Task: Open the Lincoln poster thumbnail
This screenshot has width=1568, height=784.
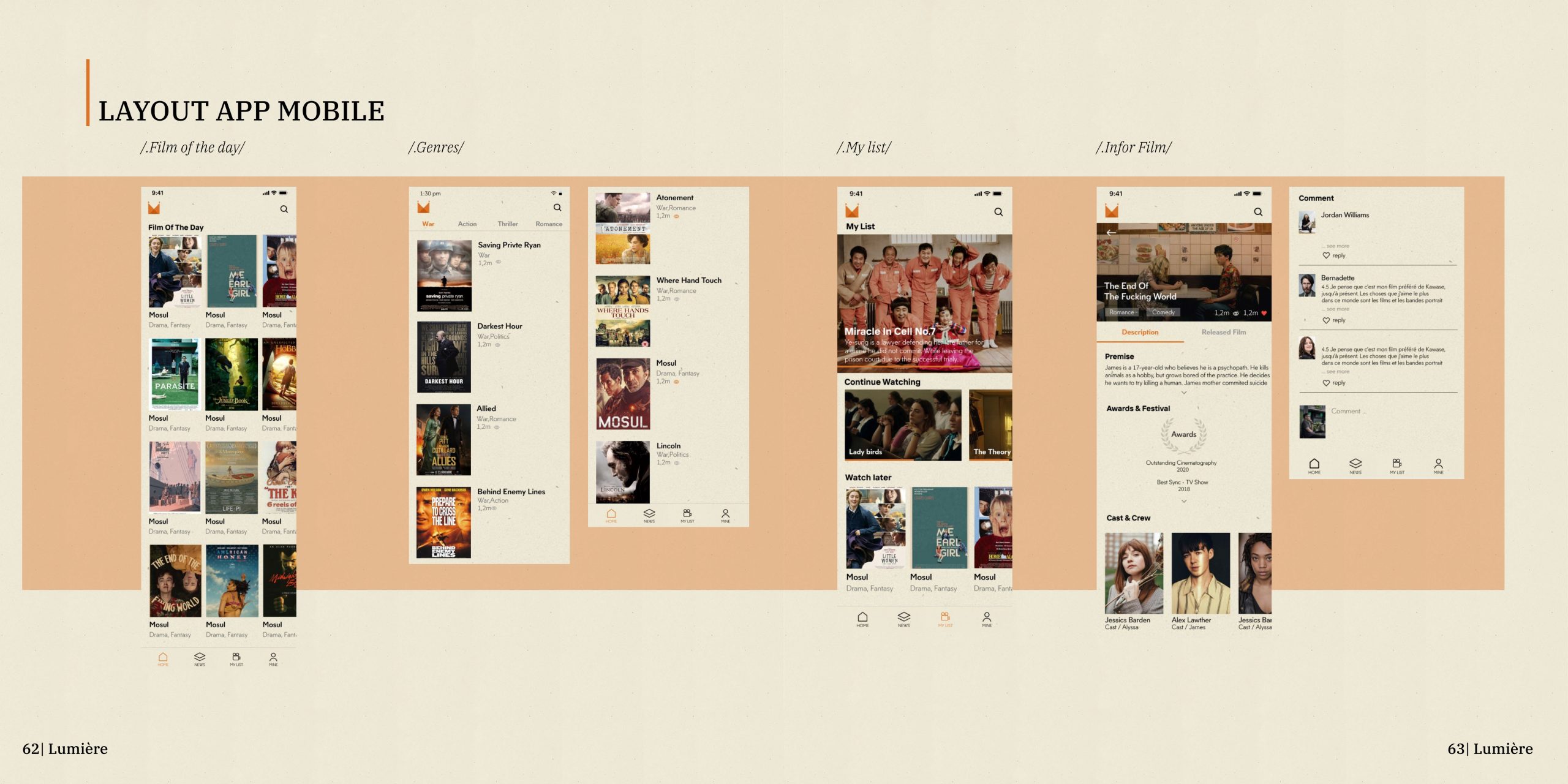Action: pyautogui.click(x=623, y=473)
